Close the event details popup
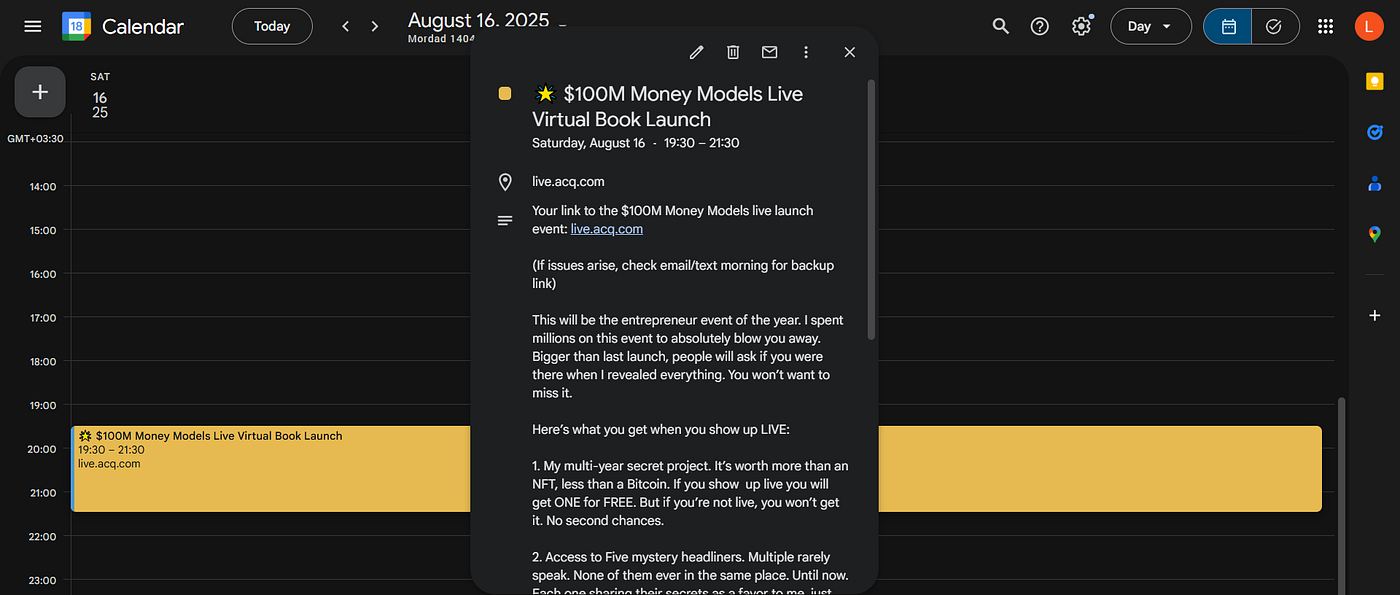 pyautogui.click(x=850, y=52)
